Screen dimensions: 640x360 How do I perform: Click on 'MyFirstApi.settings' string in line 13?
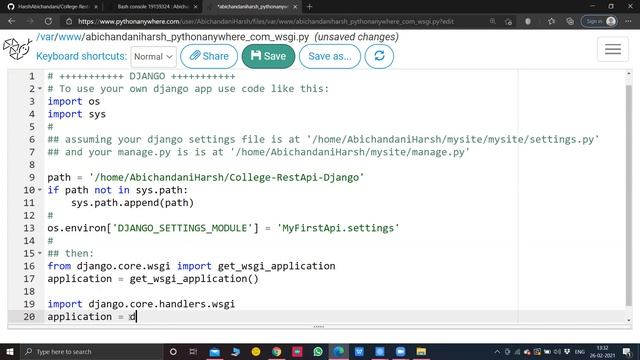click(338, 228)
